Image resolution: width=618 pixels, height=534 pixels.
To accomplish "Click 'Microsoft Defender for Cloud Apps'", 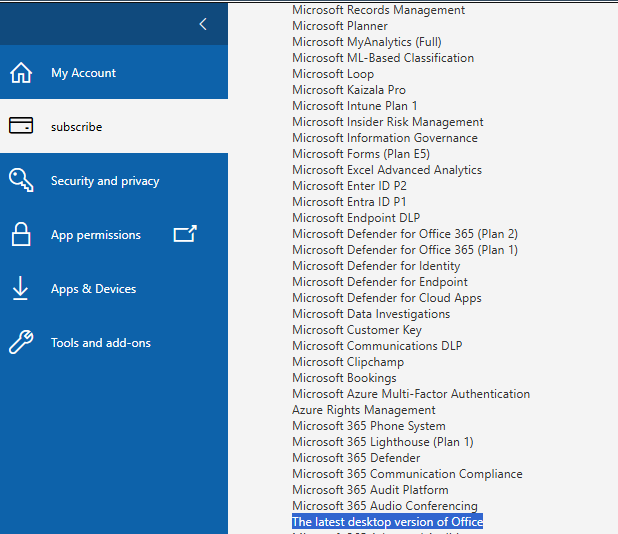I will point(387,298).
